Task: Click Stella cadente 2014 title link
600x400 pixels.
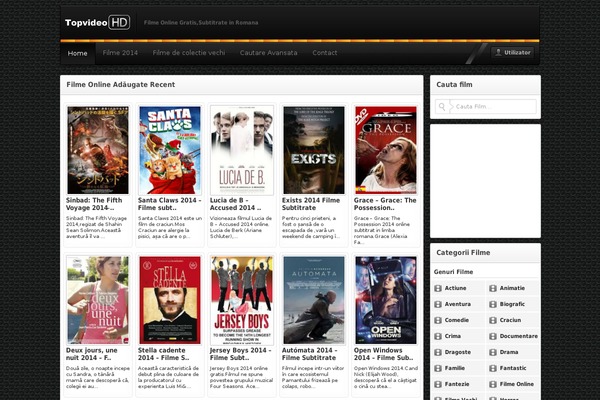Action: [x=163, y=354]
